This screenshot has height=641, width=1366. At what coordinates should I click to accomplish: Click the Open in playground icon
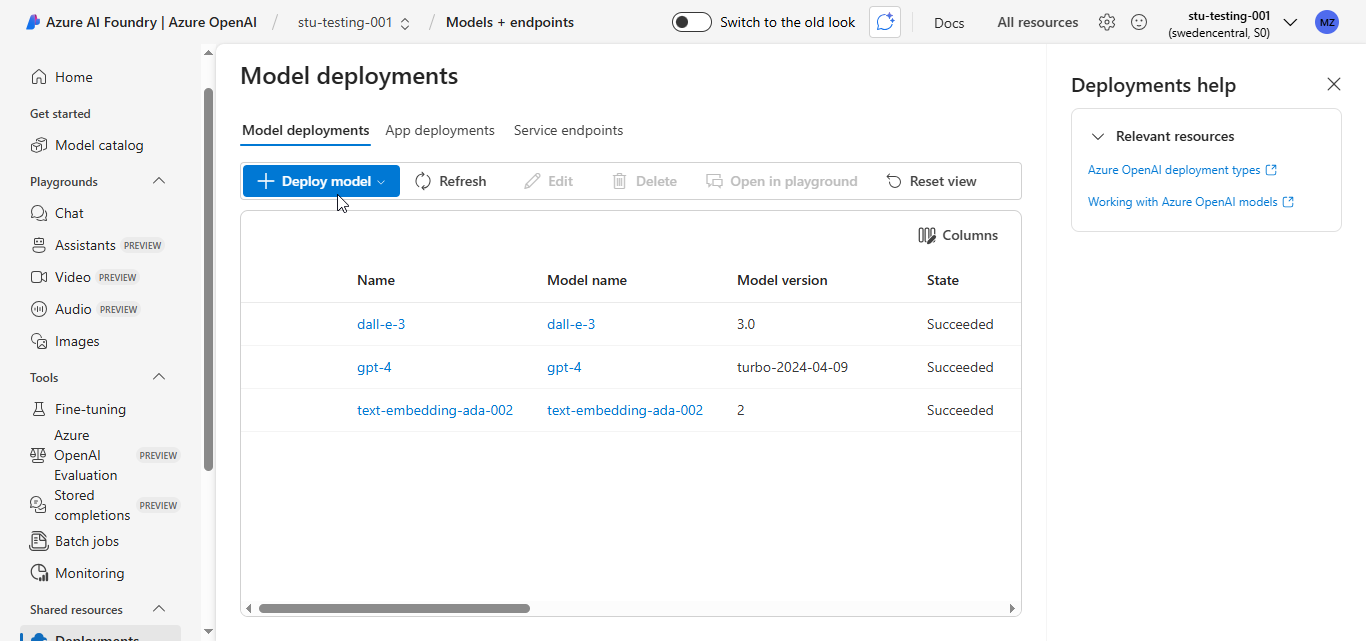click(x=714, y=181)
